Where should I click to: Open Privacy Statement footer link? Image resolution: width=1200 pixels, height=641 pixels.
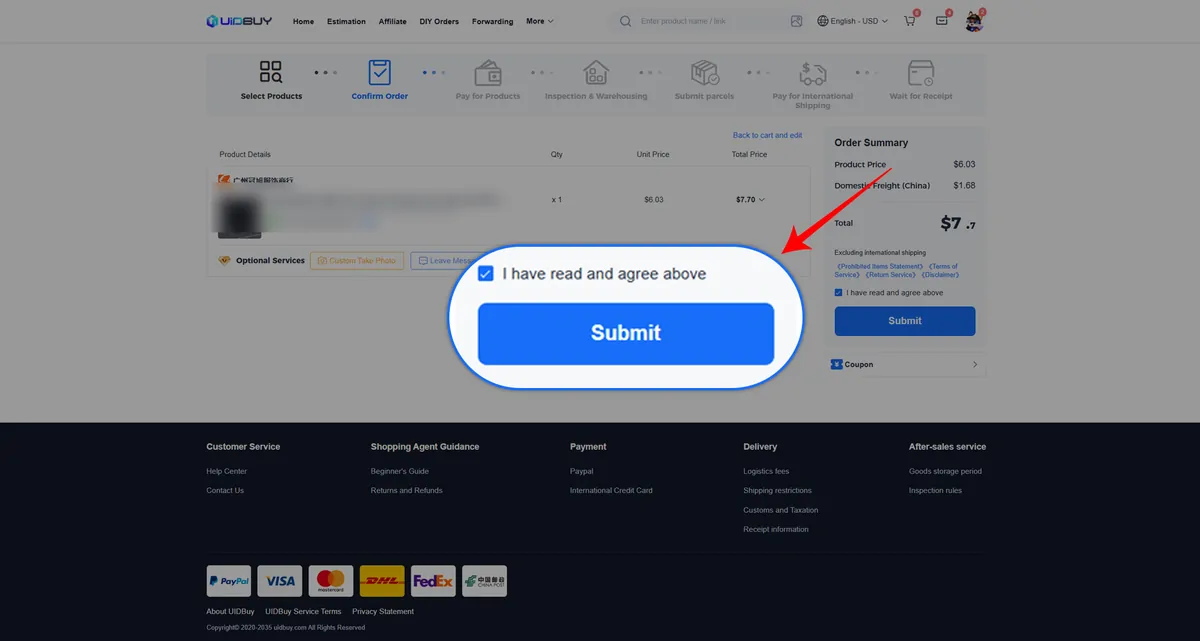point(383,611)
